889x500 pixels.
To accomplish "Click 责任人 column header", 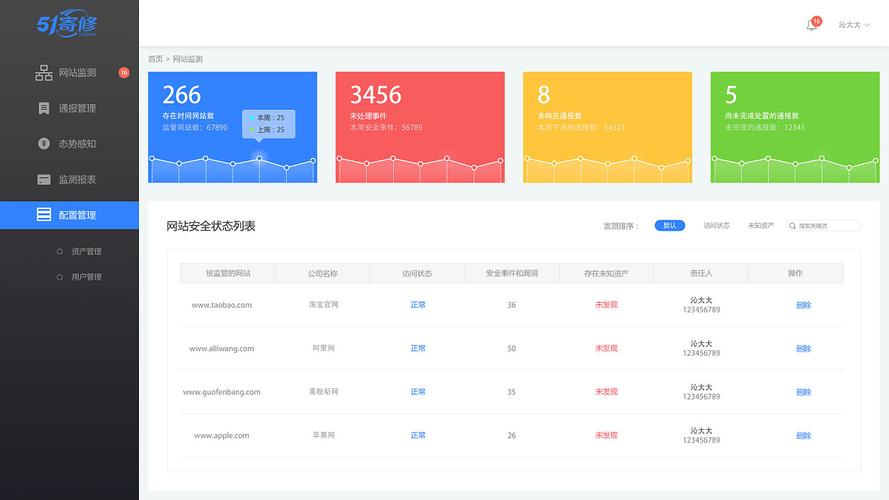I will pyautogui.click(x=701, y=273).
